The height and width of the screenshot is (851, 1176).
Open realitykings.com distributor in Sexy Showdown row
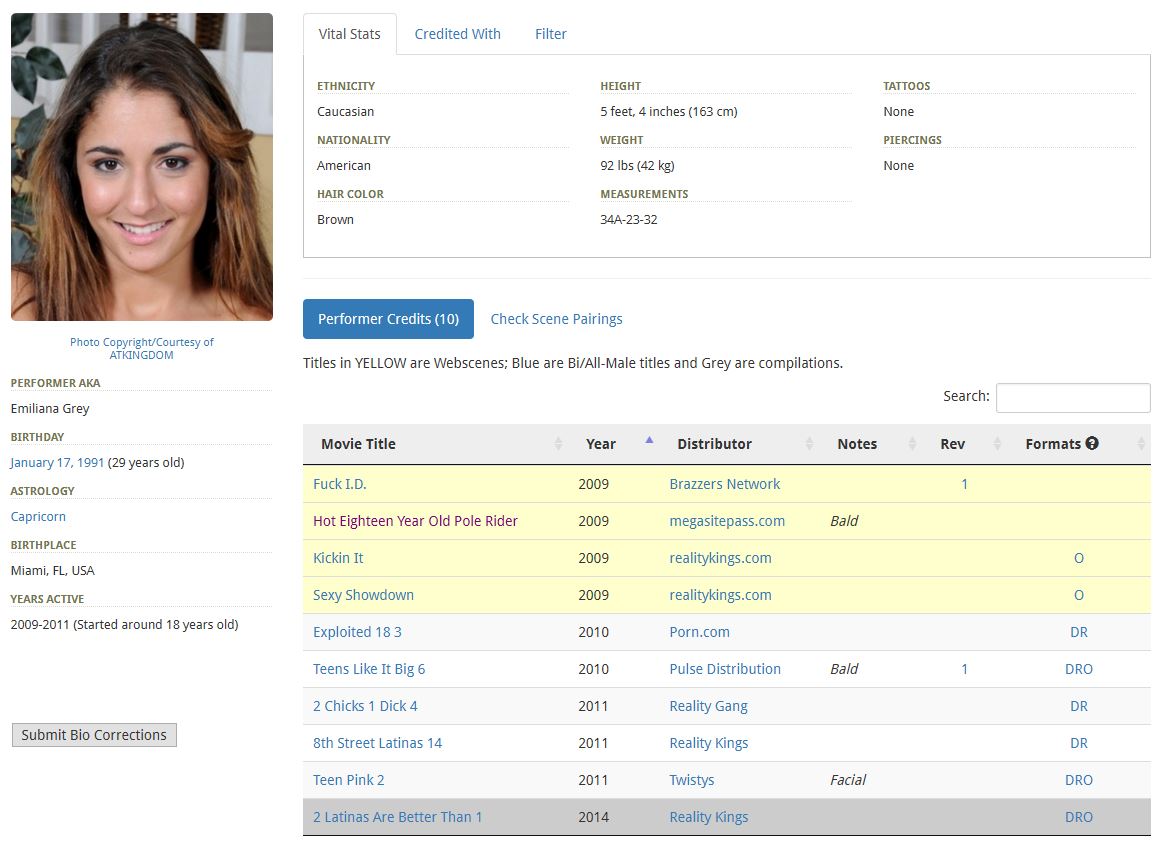[720, 595]
